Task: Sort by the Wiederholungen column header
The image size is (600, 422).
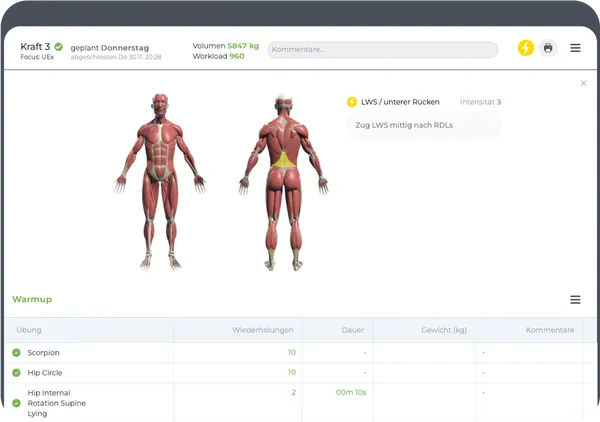Action: click(262, 330)
